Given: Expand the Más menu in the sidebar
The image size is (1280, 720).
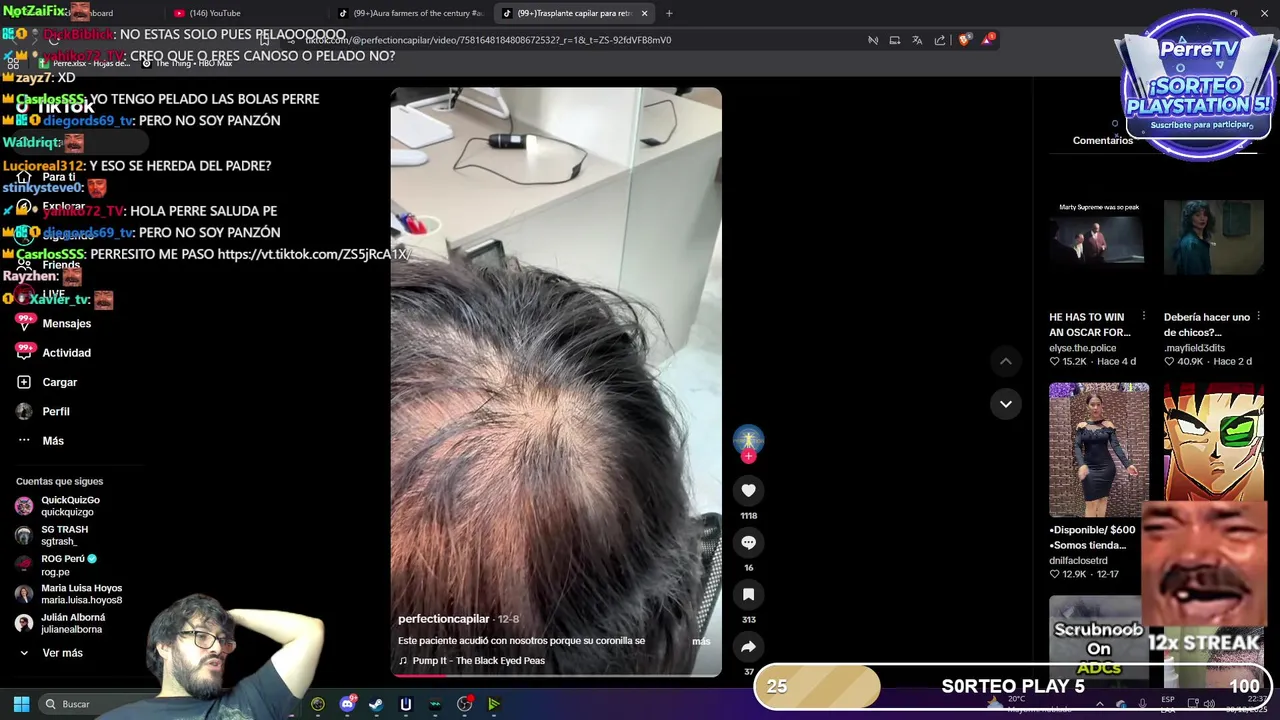Looking at the screenshot, I should 40,440.
